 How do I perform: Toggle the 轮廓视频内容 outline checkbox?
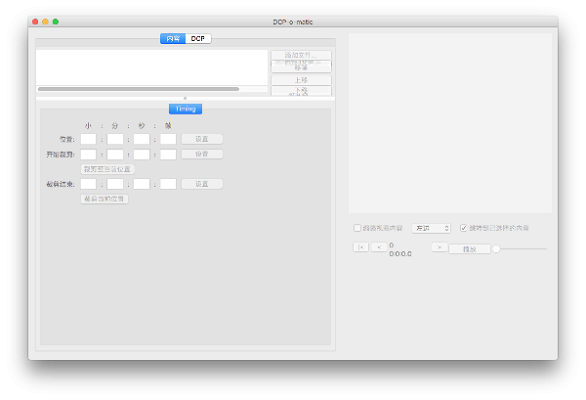click(357, 228)
